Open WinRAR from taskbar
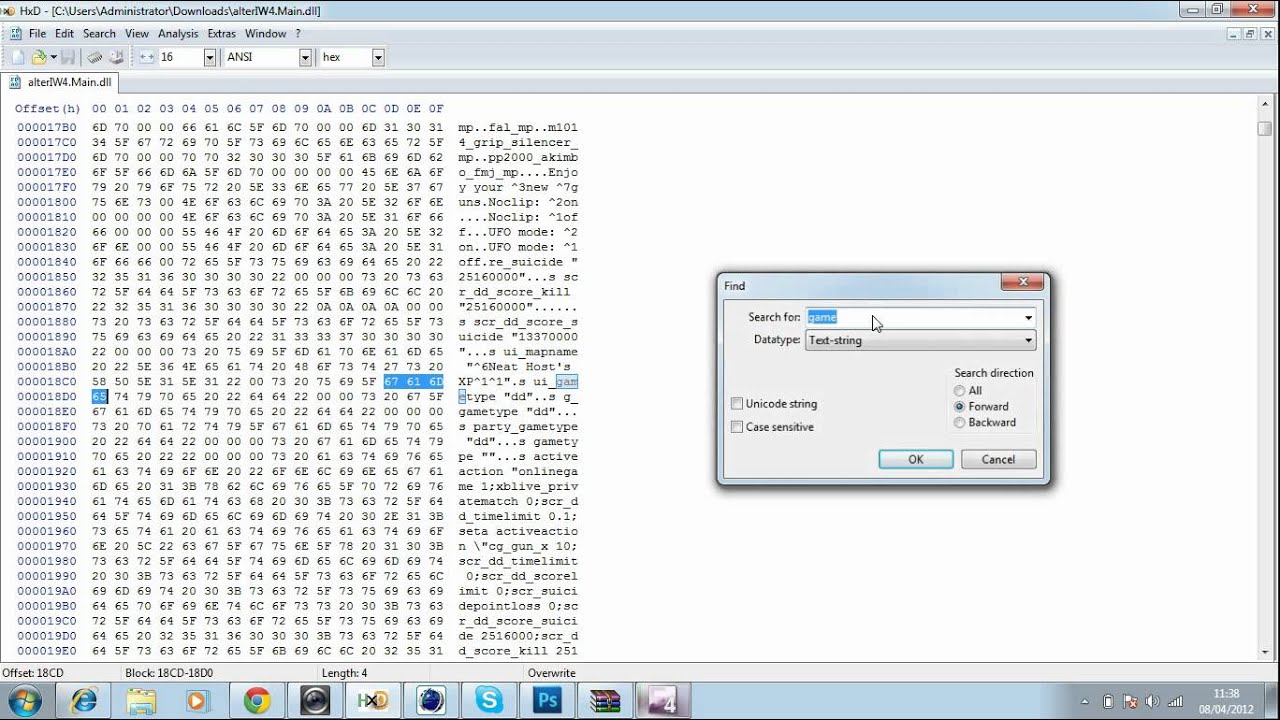The image size is (1280, 720). click(x=605, y=701)
